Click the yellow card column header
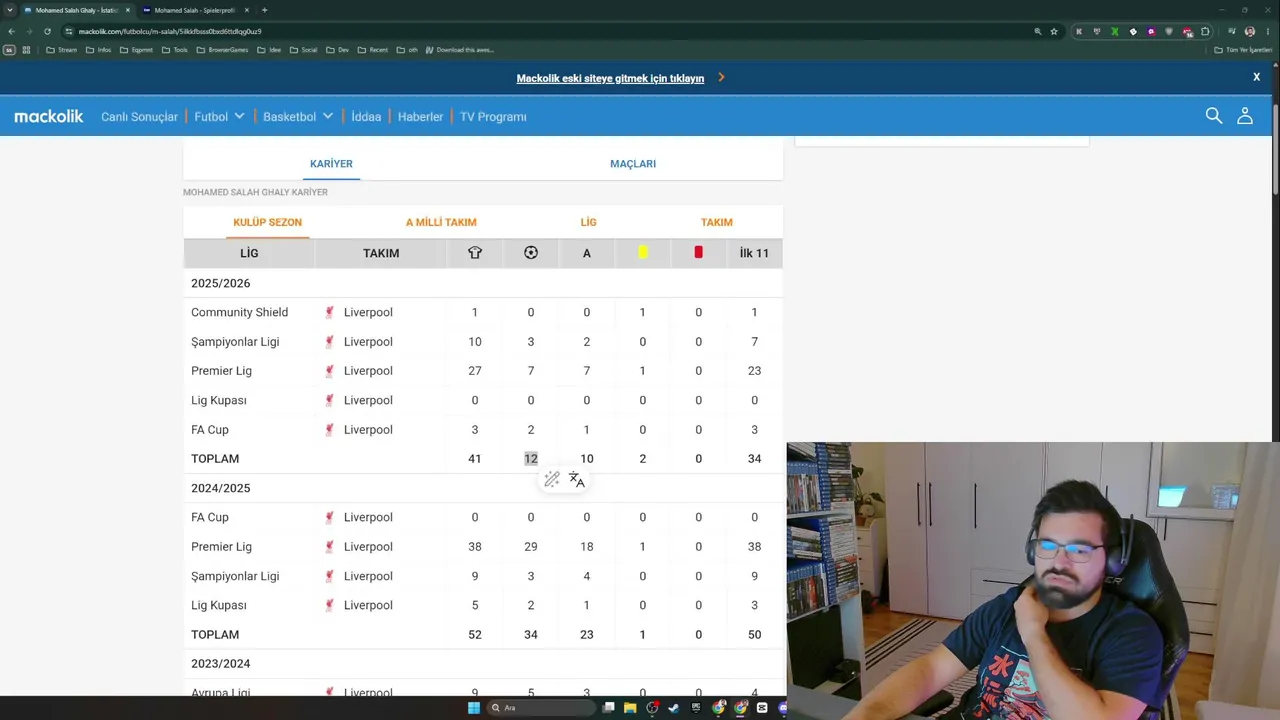 click(643, 253)
